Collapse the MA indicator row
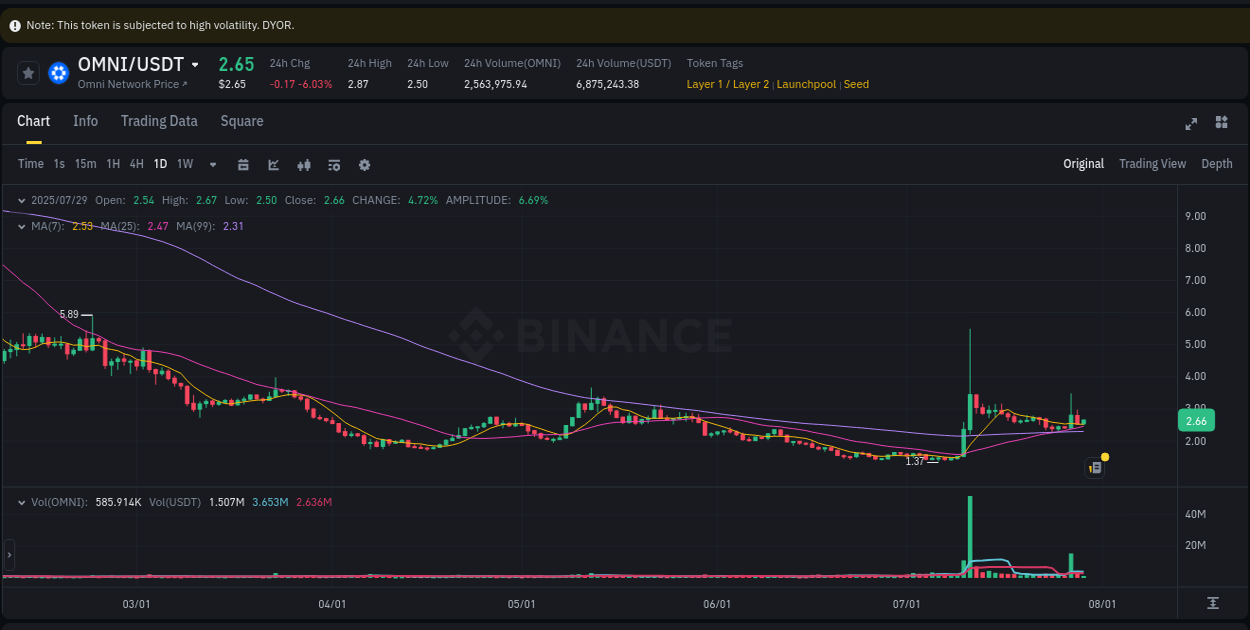Screen dimensions: 1250x630 coord(20,227)
